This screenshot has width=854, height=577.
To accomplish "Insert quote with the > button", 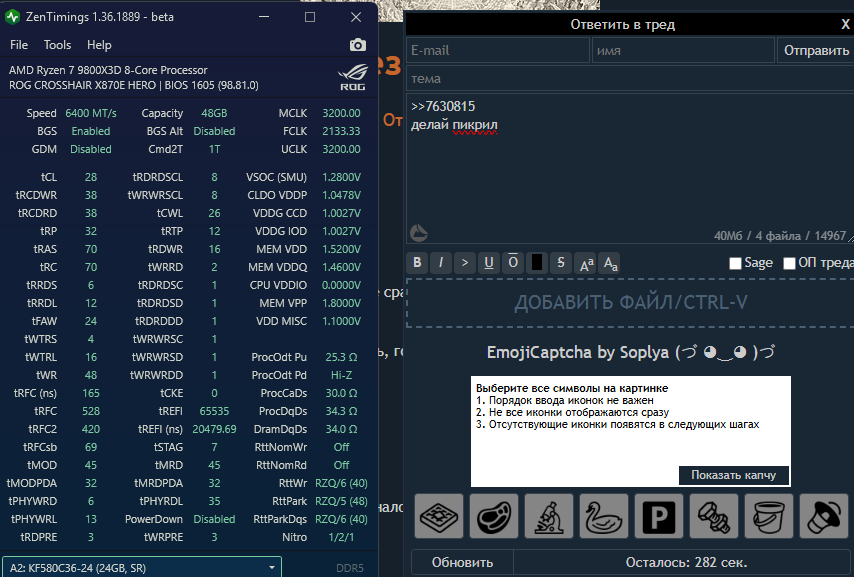I will (465, 263).
